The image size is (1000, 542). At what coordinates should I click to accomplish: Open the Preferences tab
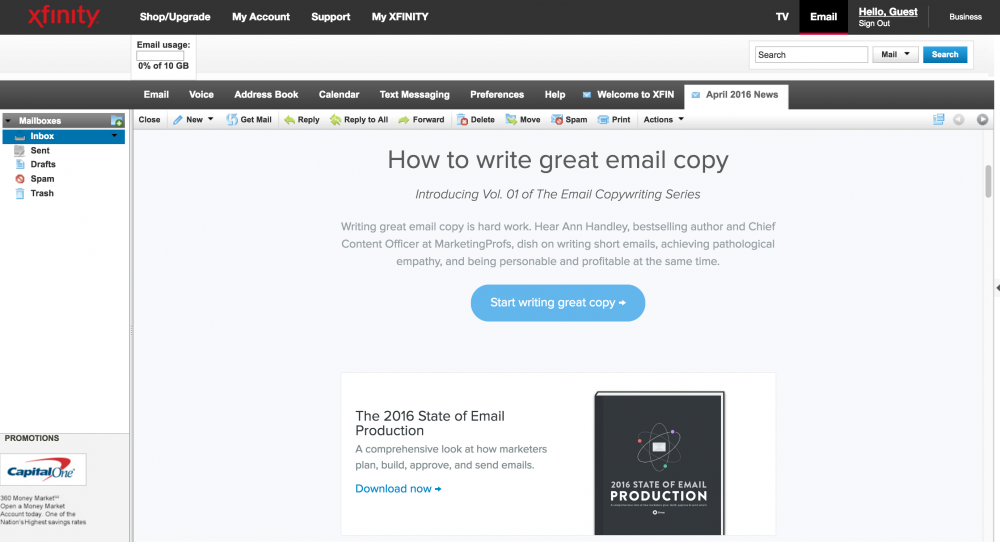(497, 94)
